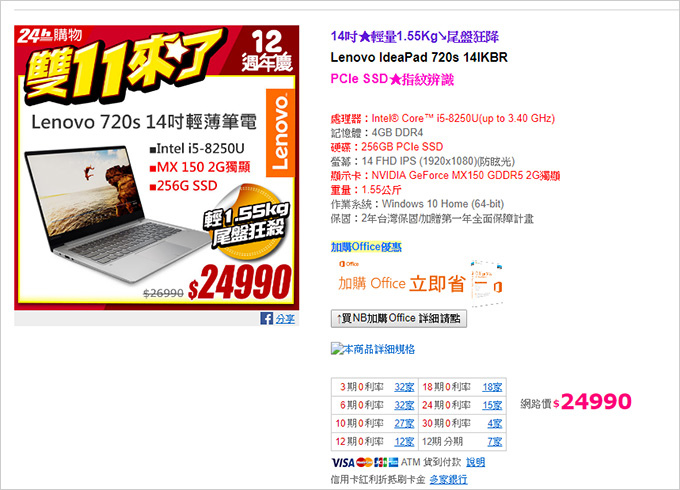Click the MasterCard payment icon
The image size is (680, 490).
[x=364, y=463]
